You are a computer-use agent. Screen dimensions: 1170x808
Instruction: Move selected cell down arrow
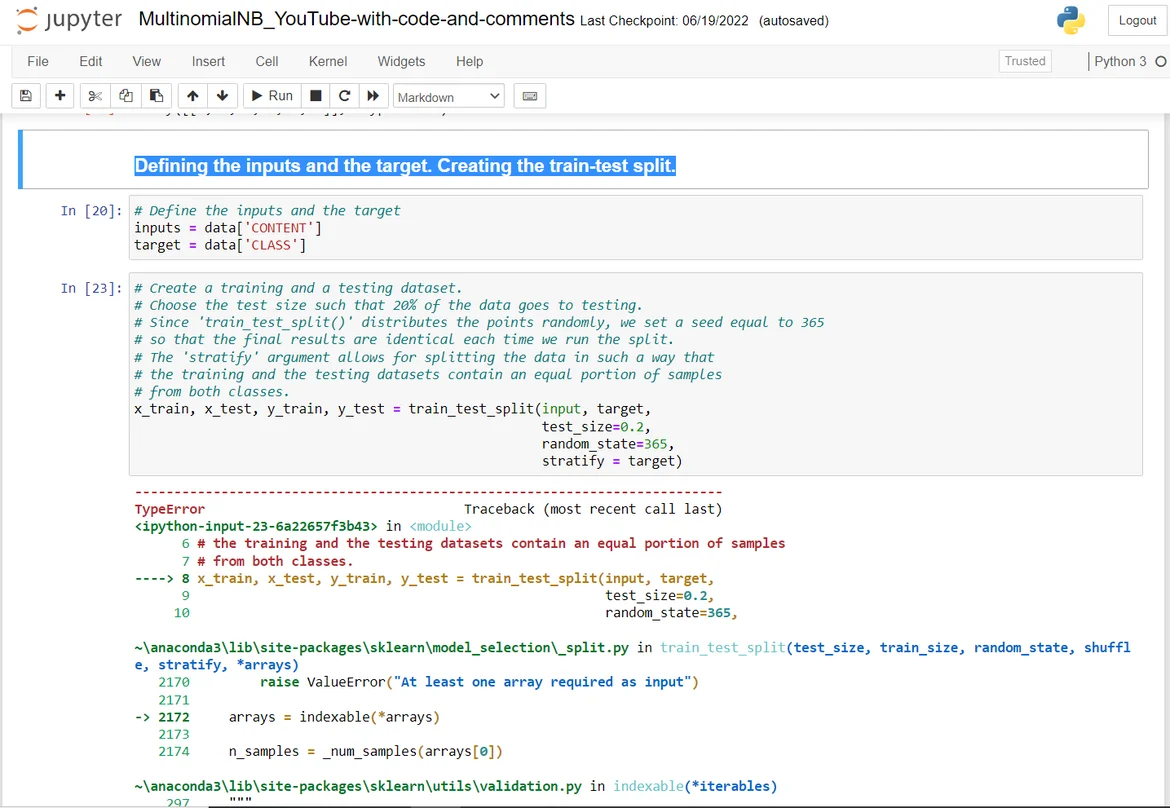[x=222, y=96]
